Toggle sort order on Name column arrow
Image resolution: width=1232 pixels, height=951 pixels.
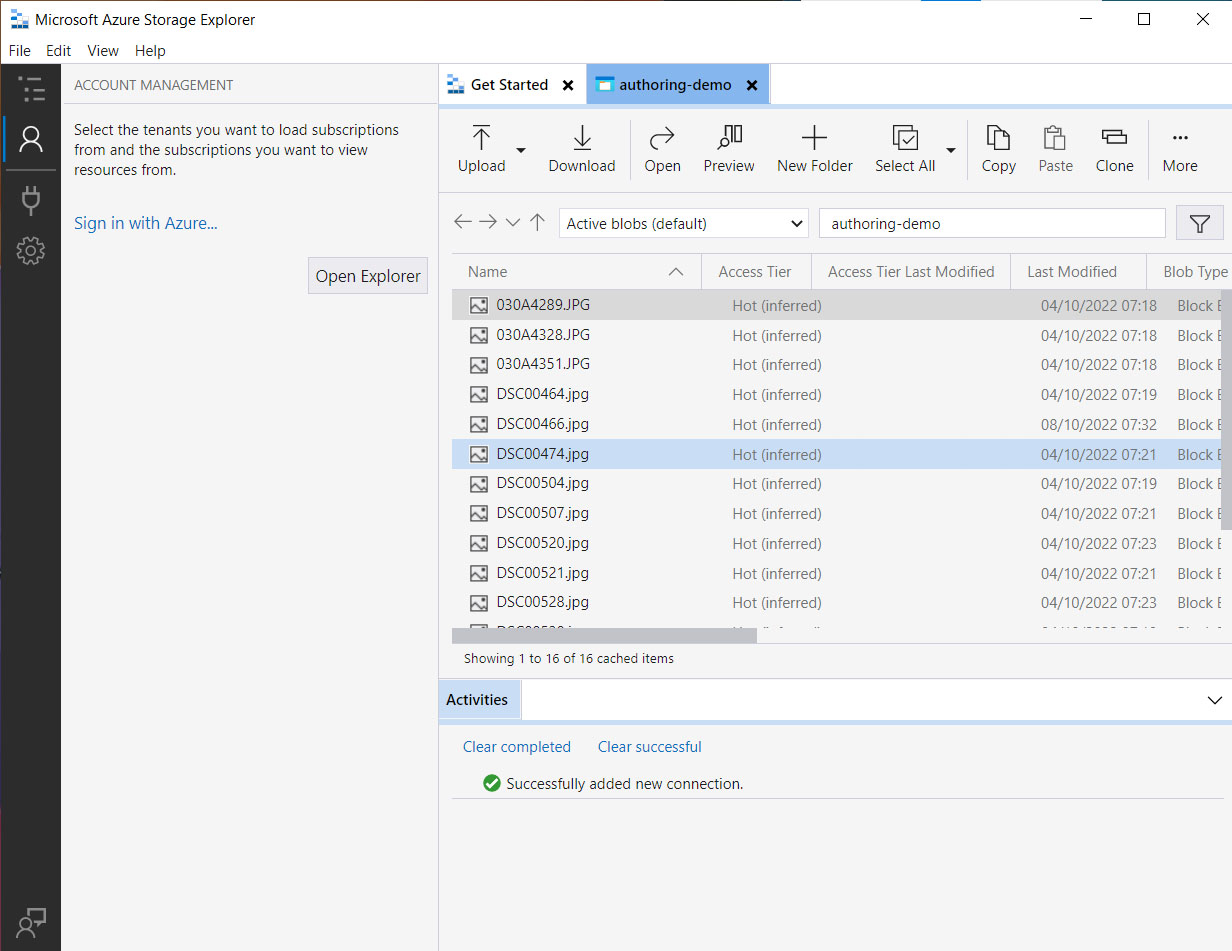(676, 272)
